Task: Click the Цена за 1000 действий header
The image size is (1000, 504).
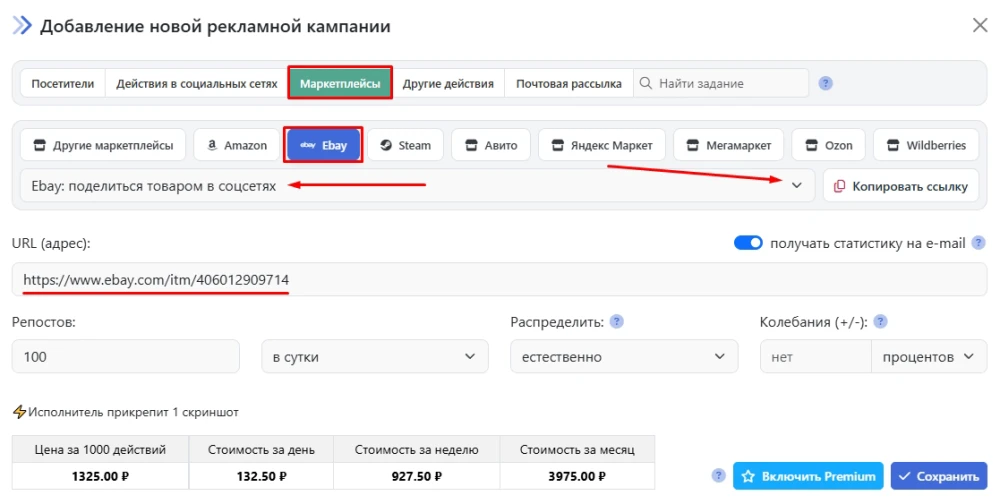Action: point(100,450)
